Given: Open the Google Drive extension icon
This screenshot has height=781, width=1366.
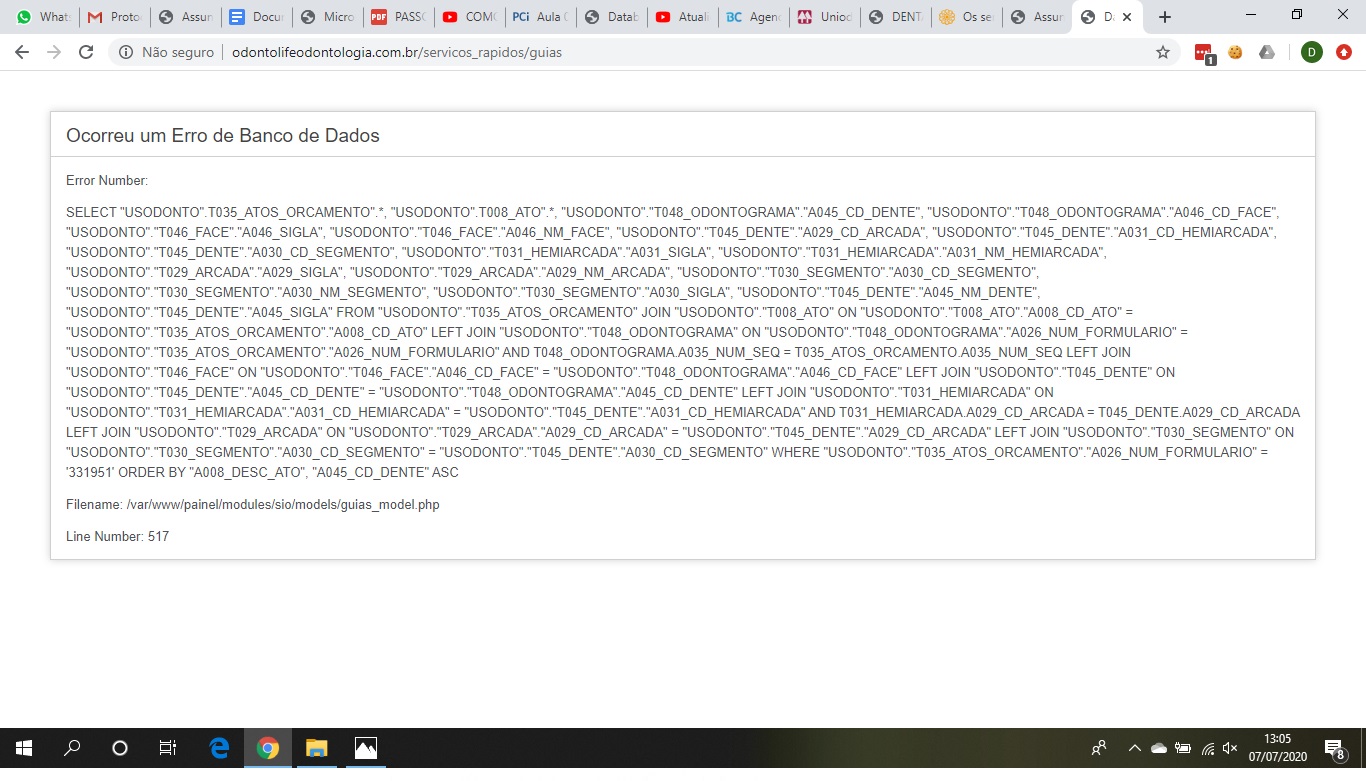Looking at the screenshot, I should pos(1267,52).
